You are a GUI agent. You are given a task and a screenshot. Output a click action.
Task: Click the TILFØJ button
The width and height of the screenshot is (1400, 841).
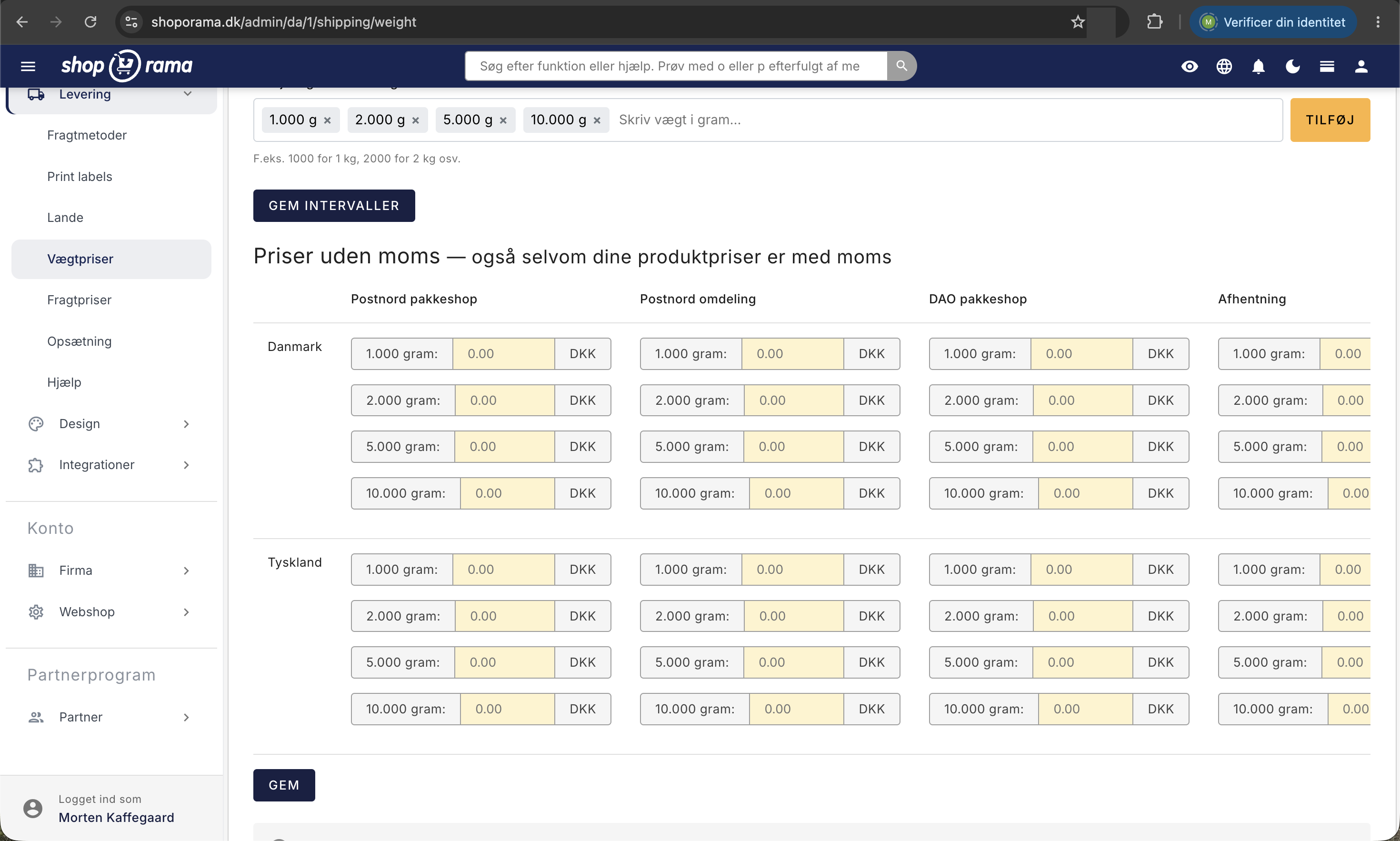(1330, 120)
